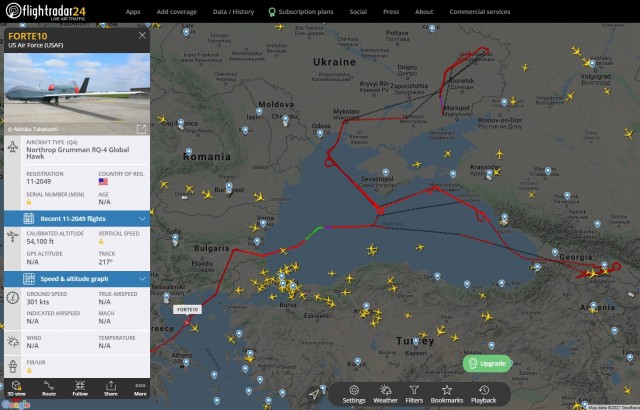Click the FORTE10 callsign heading in the panel
This screenshot has width=640, height=410.
point(28,36)
